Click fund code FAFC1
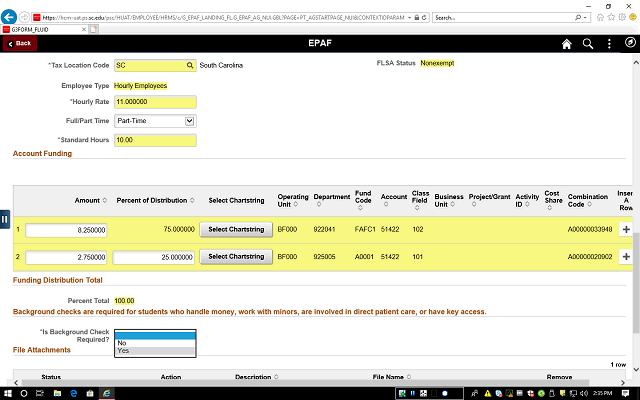This screenshot has height=400, width=640. (x=365, y=229)
